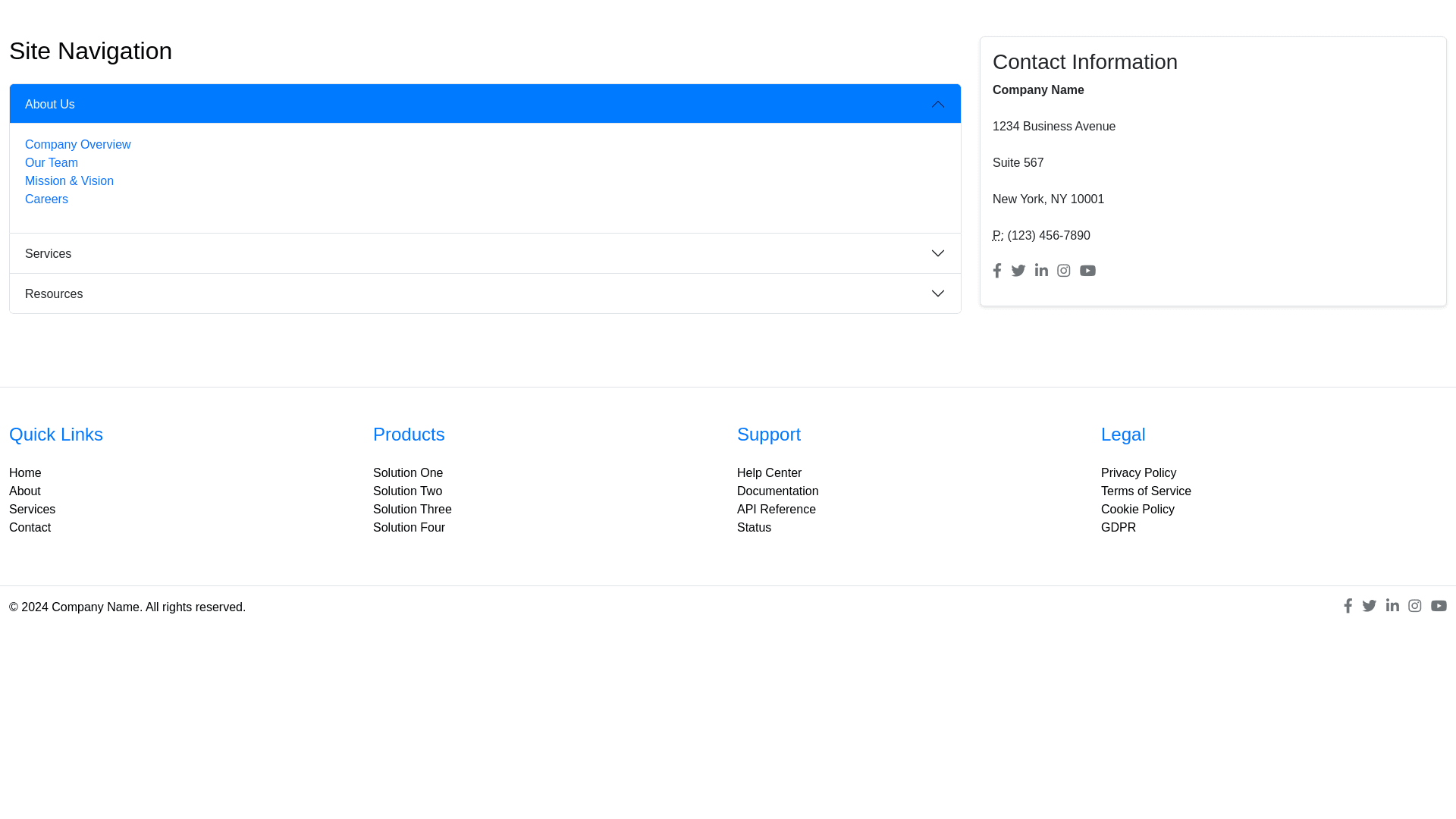
Task: Click Facebook icon in Contact Information card
Action: click(x=997, y=271)
